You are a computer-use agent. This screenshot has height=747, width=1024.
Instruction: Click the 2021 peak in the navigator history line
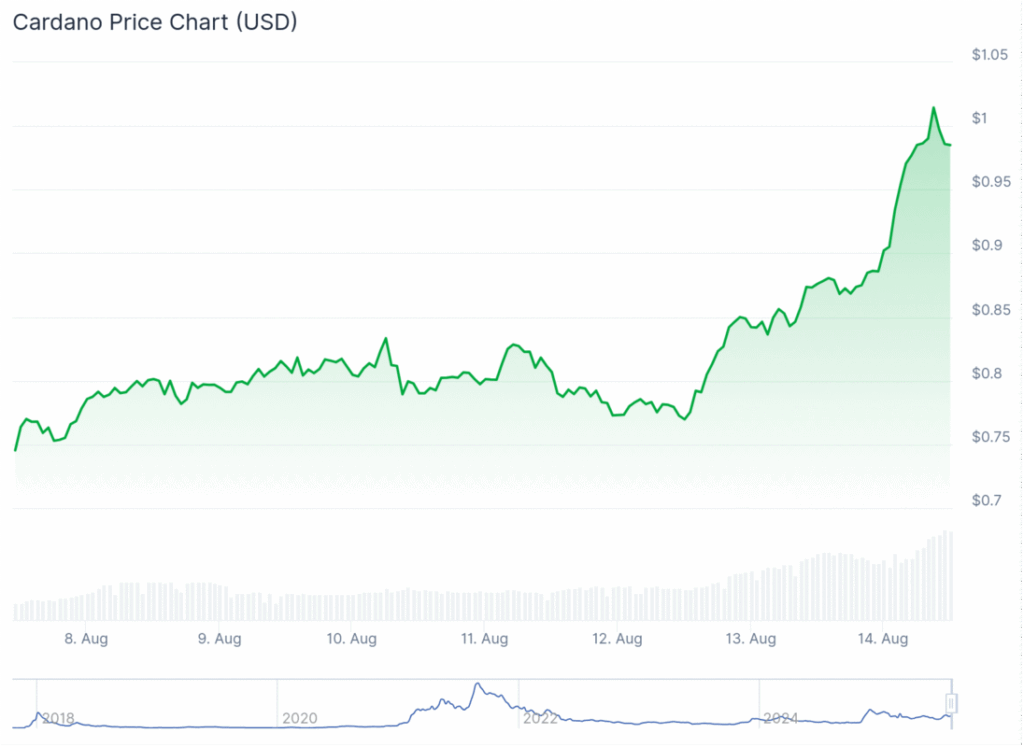point(477,684)
